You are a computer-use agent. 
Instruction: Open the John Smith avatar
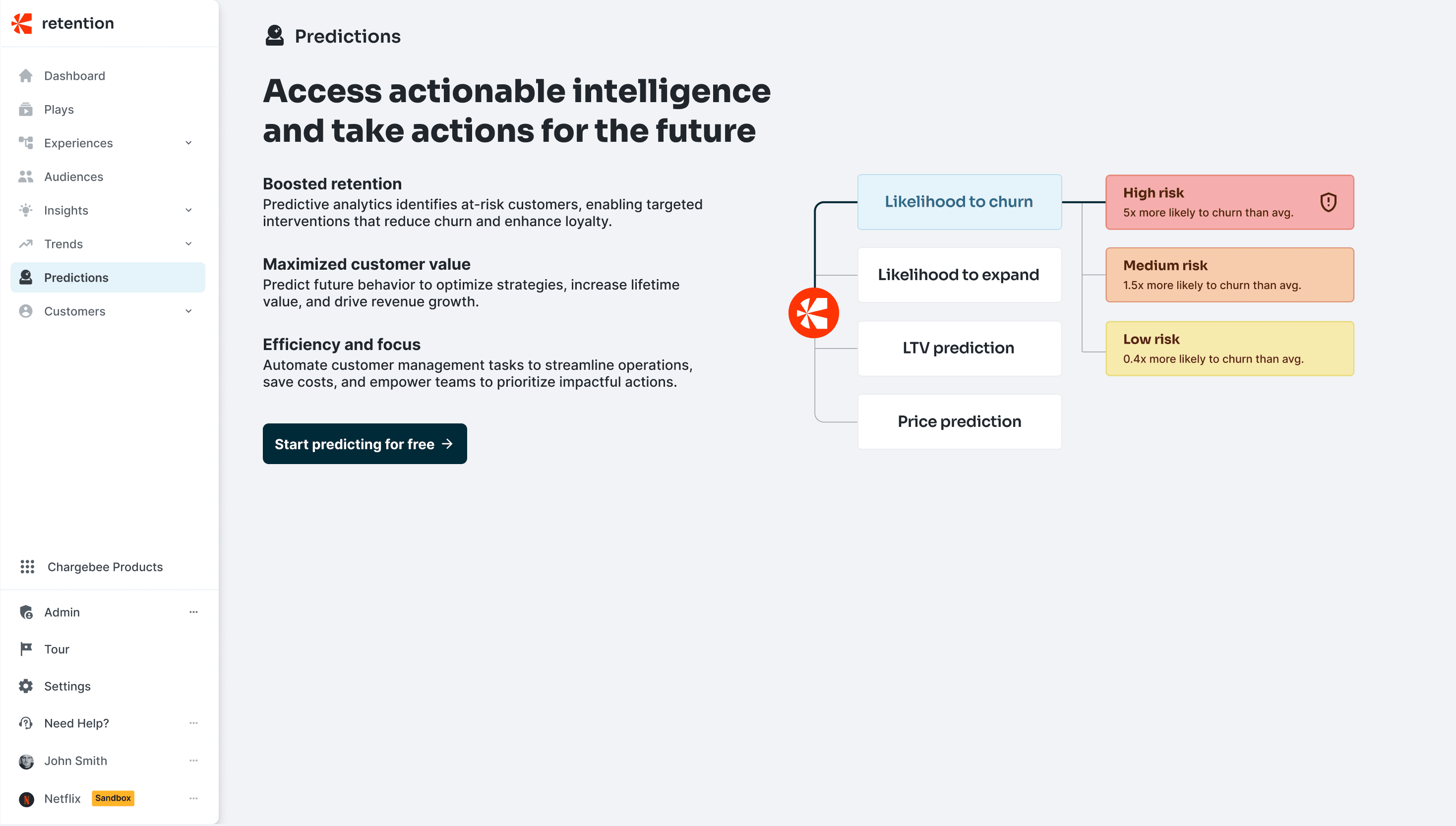point(26,761)
